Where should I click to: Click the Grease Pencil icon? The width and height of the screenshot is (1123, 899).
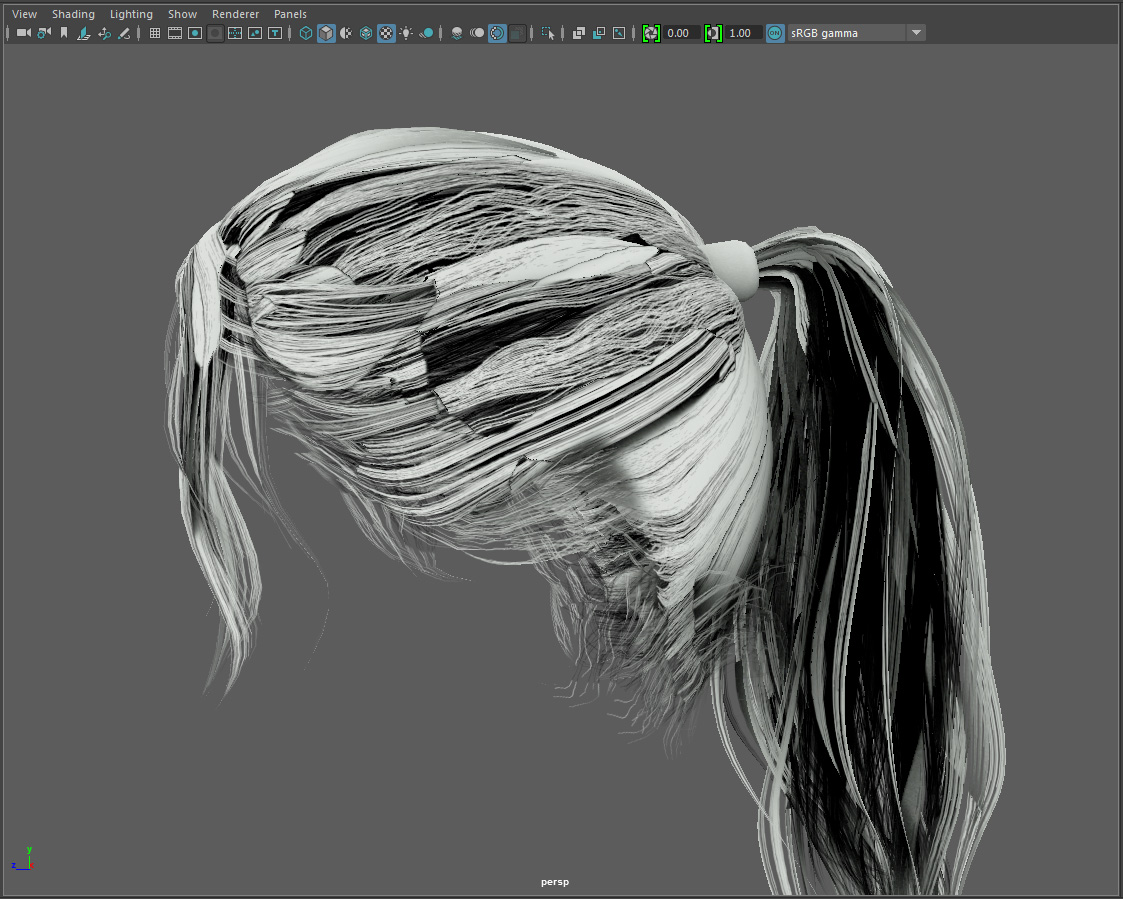coord(124,33)
